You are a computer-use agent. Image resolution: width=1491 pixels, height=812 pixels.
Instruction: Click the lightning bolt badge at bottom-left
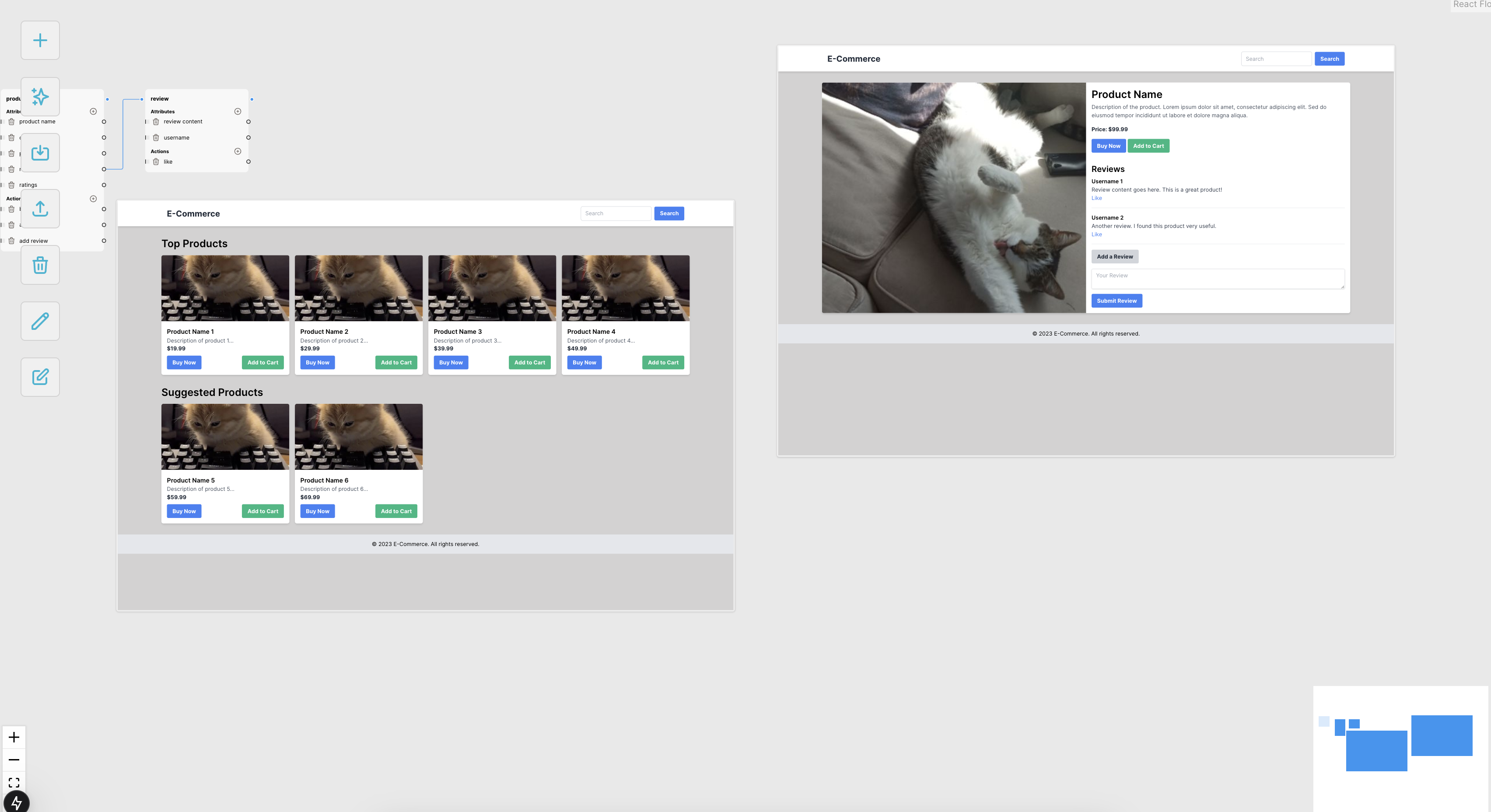16,802
